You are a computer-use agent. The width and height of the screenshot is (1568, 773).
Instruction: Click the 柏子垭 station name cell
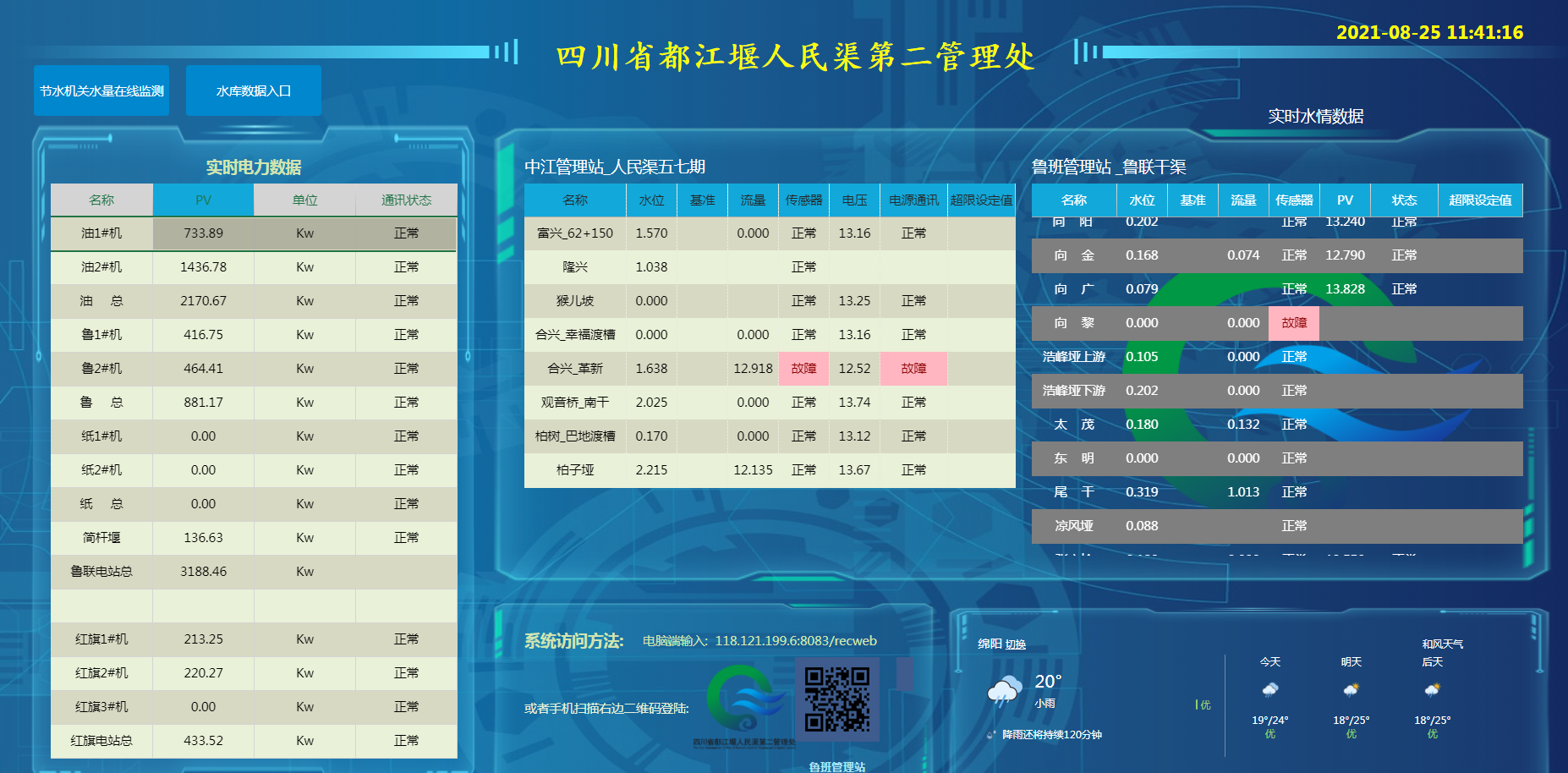[575, 470]
